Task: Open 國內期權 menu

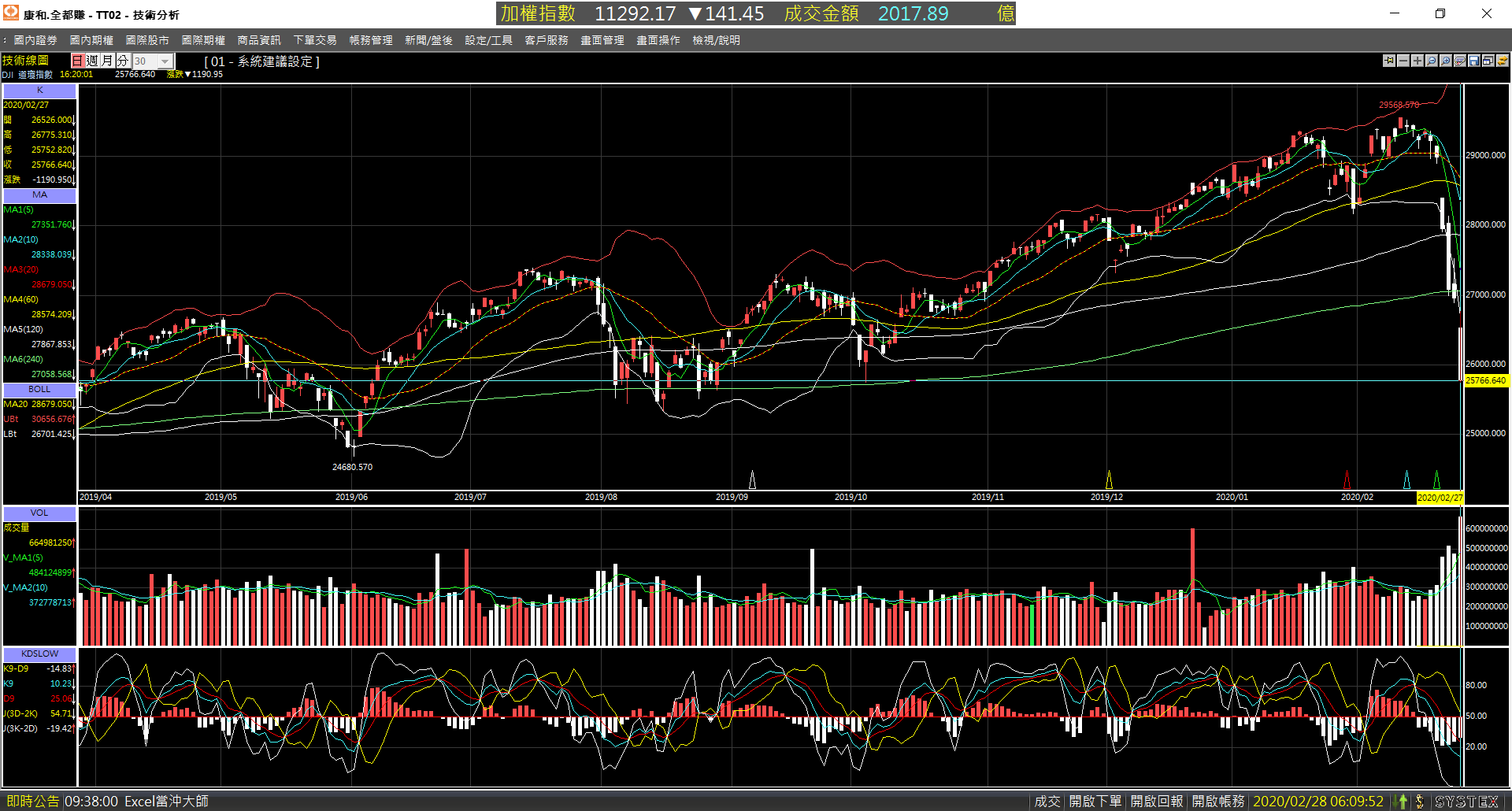Action: pos(91,40)
